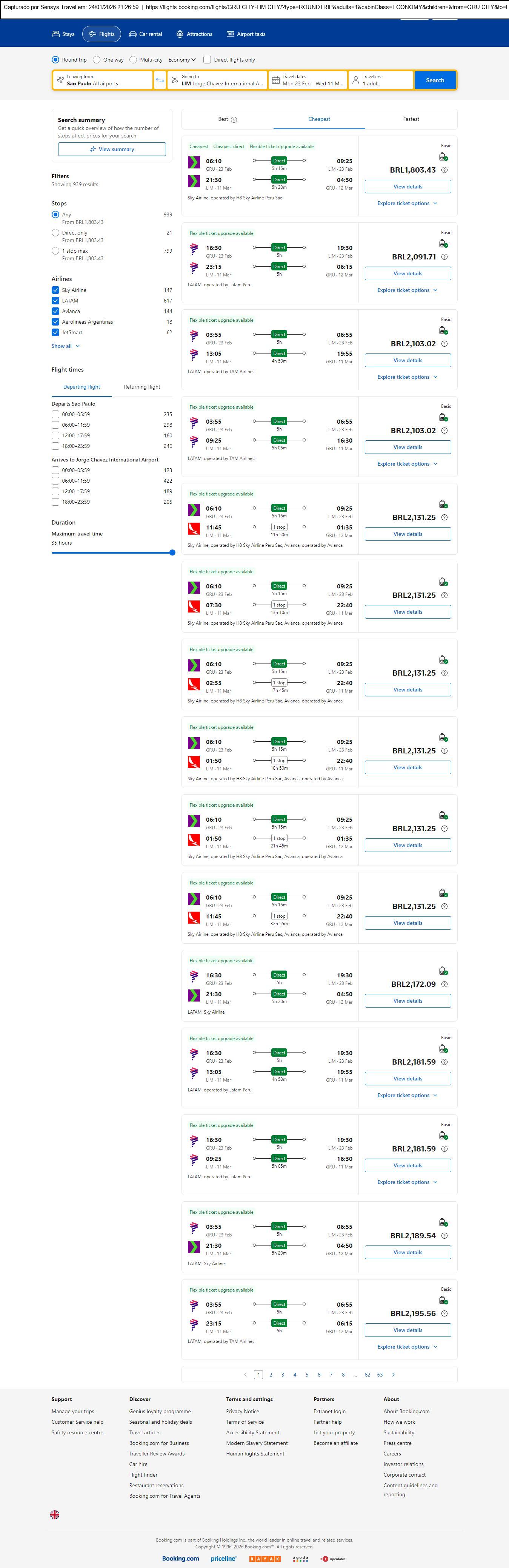Switch to the Fastest results tab
This screenshot has height=1568, width=509.
coord(411,119)
